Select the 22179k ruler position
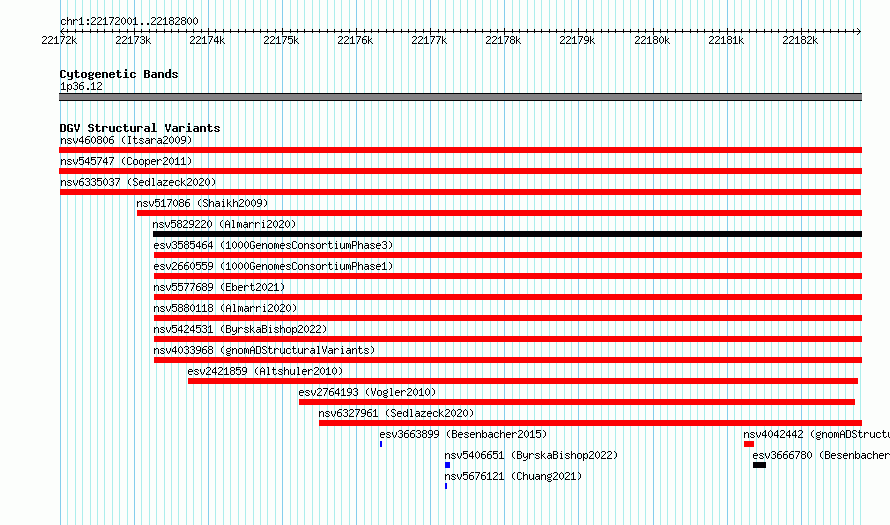Viewport: 890px width, 525px height. (x=577, y=40)
